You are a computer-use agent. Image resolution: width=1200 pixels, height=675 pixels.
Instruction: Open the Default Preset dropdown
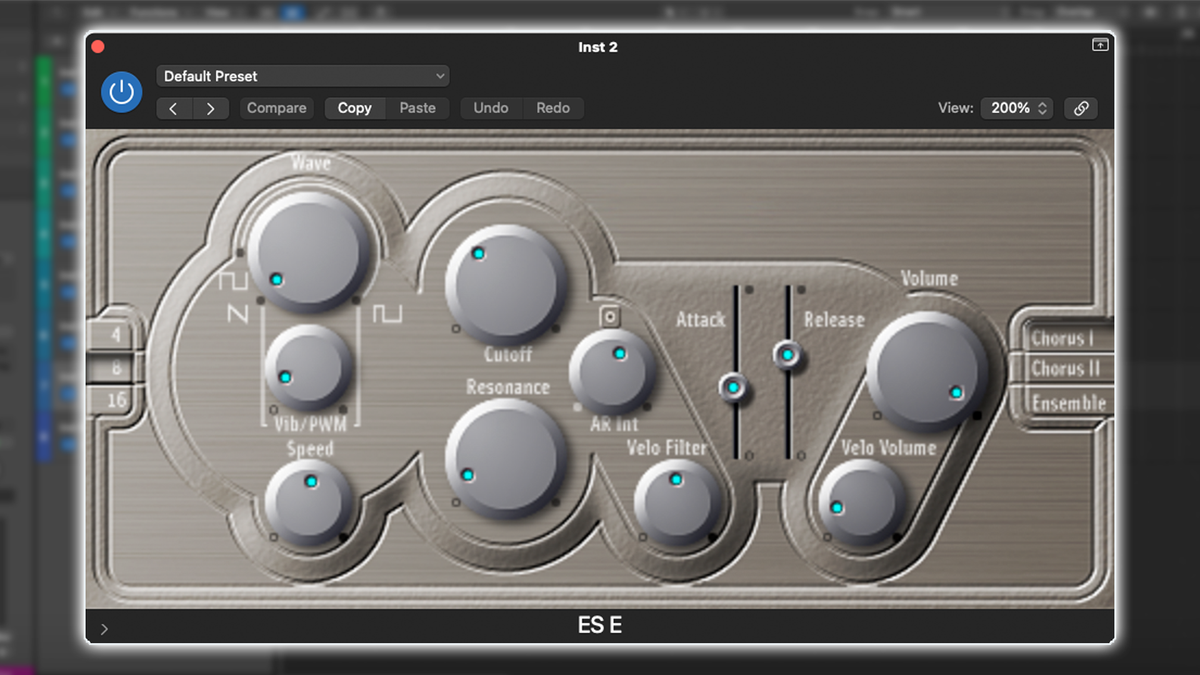coord(302,75)
